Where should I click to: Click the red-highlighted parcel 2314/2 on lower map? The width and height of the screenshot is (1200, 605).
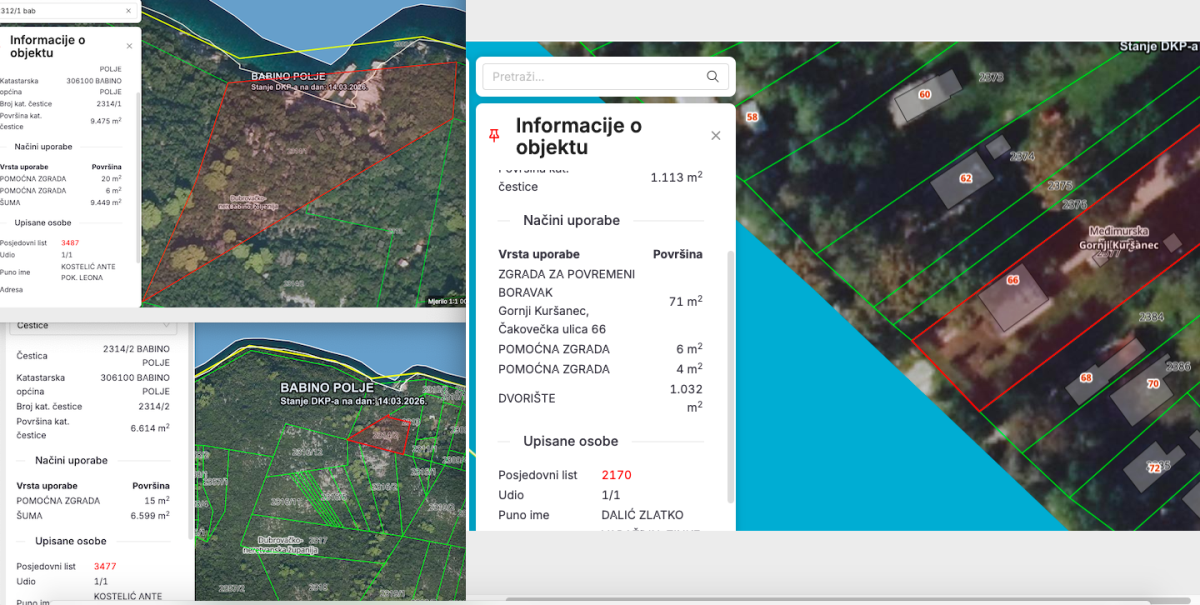click(383, 436)
